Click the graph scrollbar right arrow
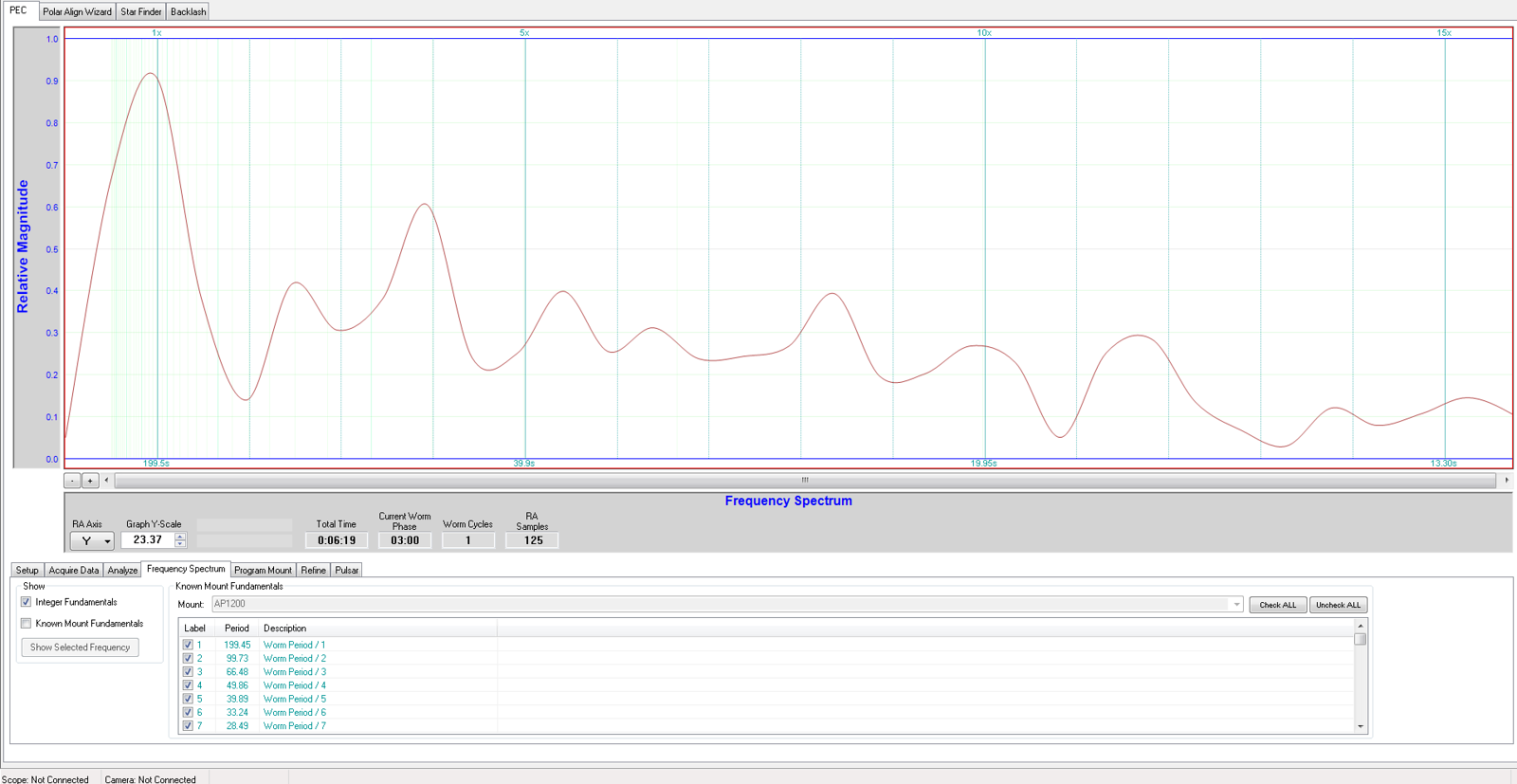Viewport: 1517px width, 784px height. click(x=1507, y=481)
